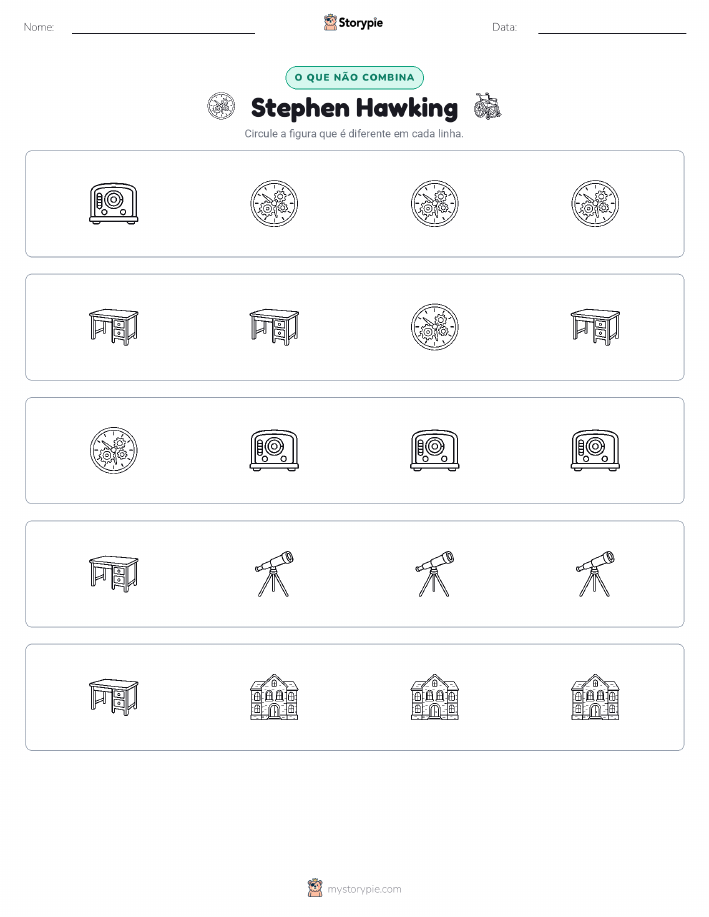The image size is (709, 917).
Task: Select the desk in the fifth row
Action: click(113, 697)
